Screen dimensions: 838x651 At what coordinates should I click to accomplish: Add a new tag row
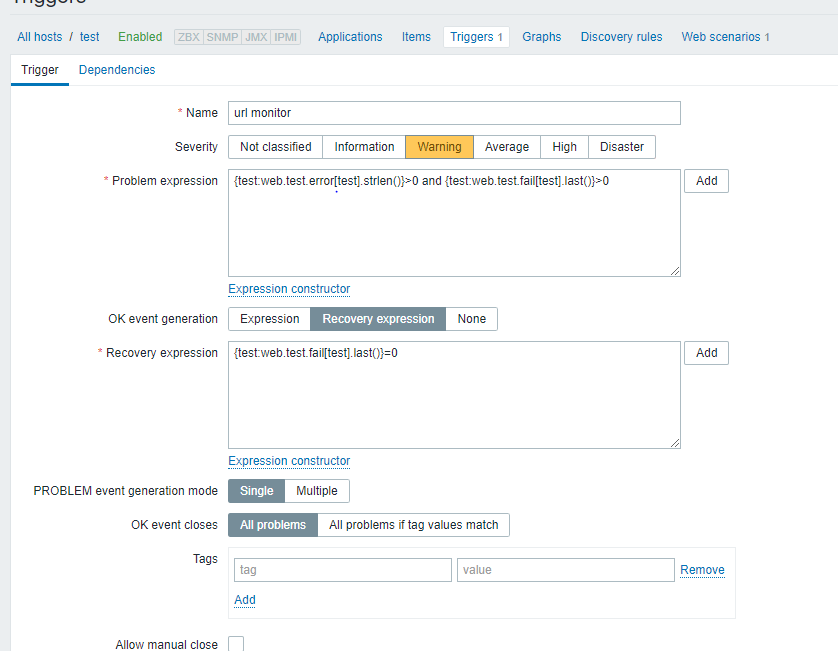pyautogui.click(x=245, y=600)
